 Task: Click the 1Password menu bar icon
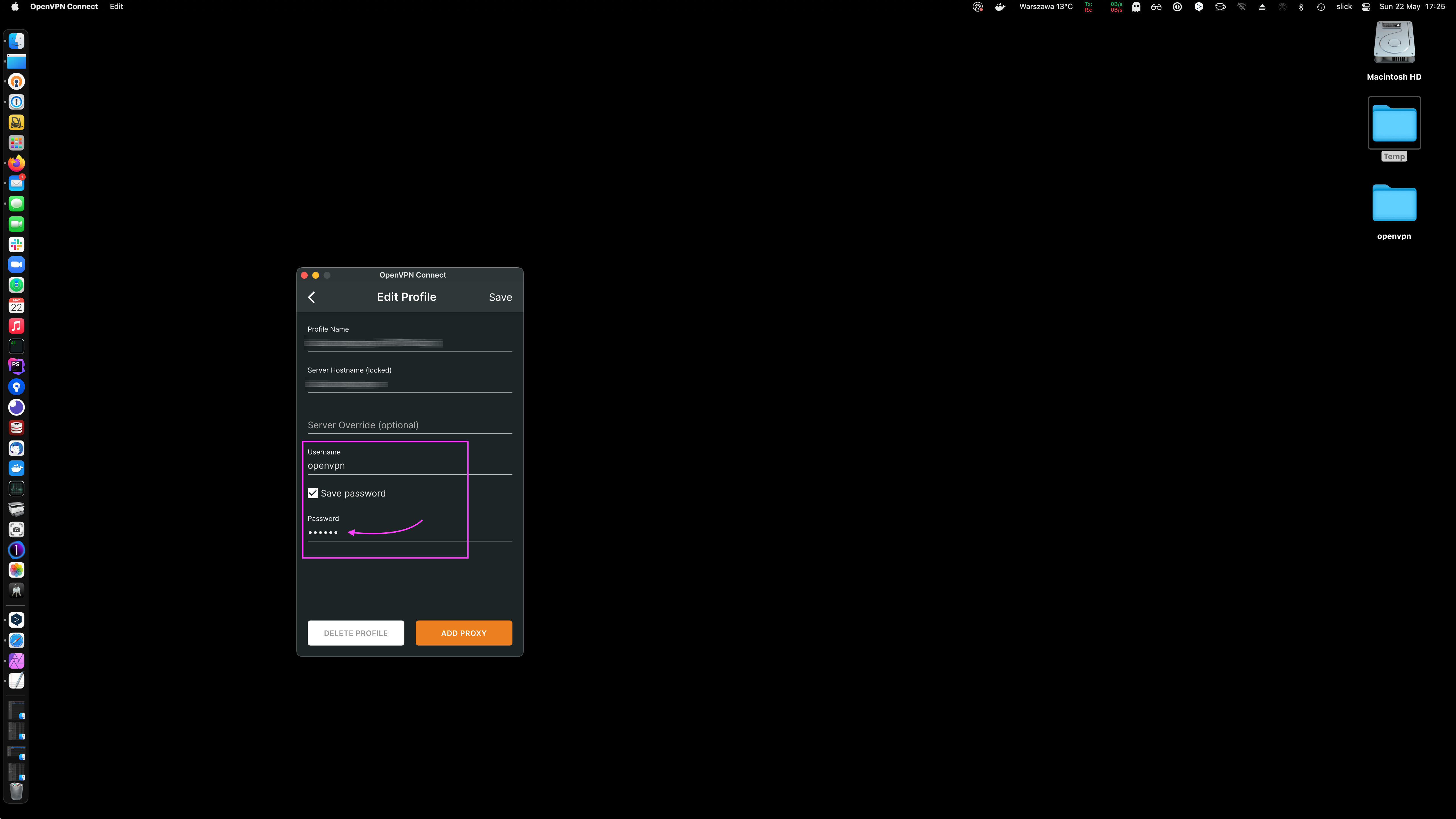1177,7
